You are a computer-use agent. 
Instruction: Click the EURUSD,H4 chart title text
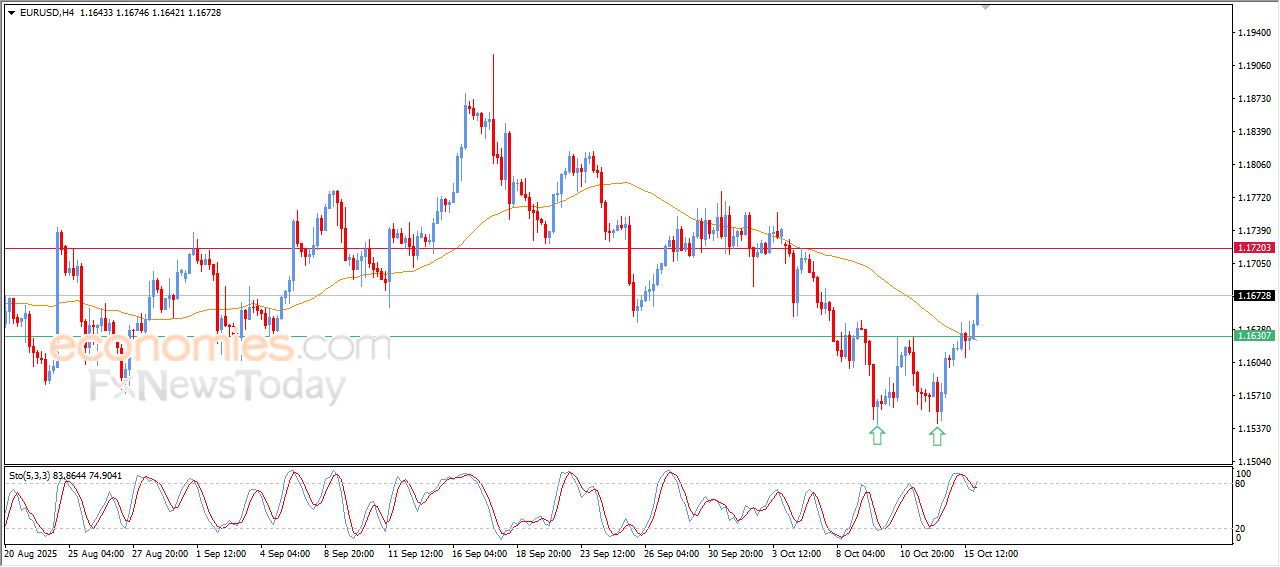(47, 12)
